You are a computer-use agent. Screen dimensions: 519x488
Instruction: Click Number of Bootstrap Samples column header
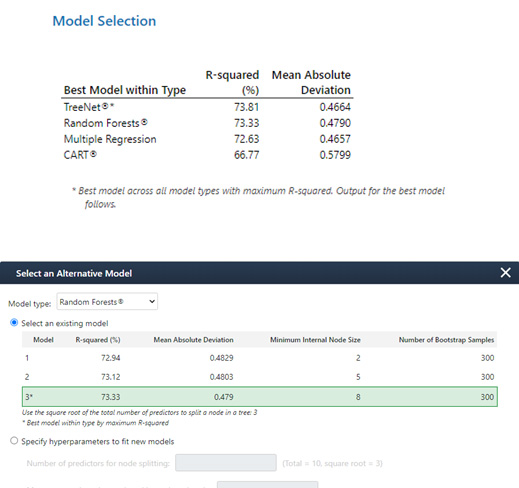pos(446,340)
